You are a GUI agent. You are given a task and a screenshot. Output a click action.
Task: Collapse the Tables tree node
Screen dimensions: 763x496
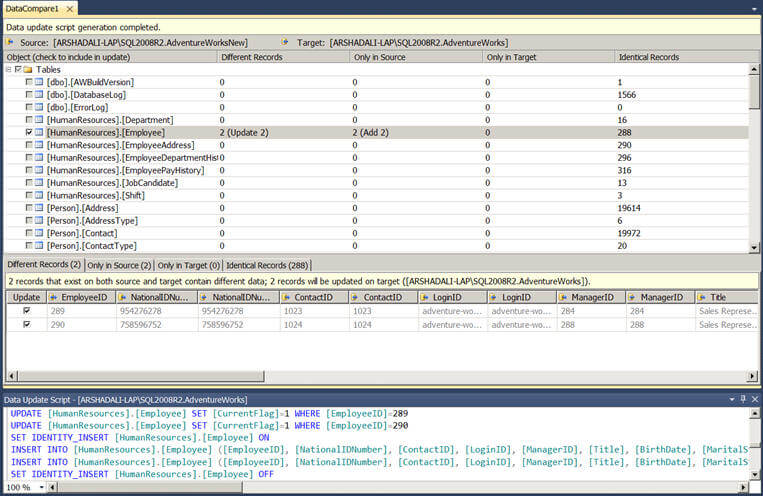tap(8, 70)
